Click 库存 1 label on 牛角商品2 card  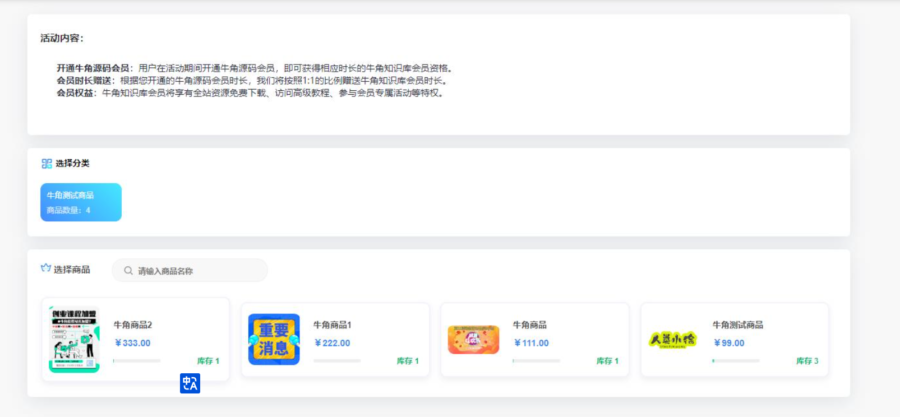point(208,361)
